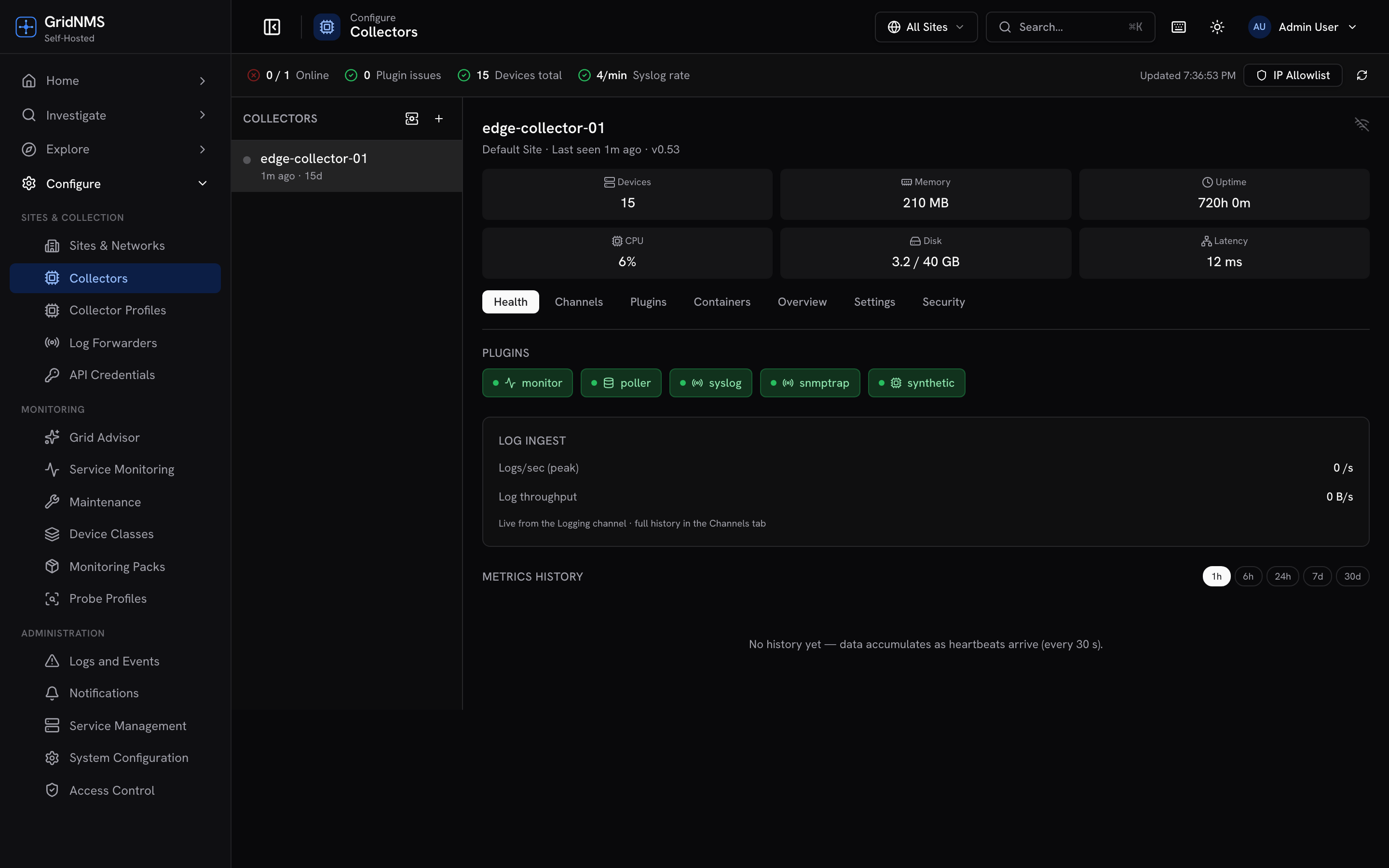
Task: Click the Sites & Networks building icon
Action: coord(52,246)
